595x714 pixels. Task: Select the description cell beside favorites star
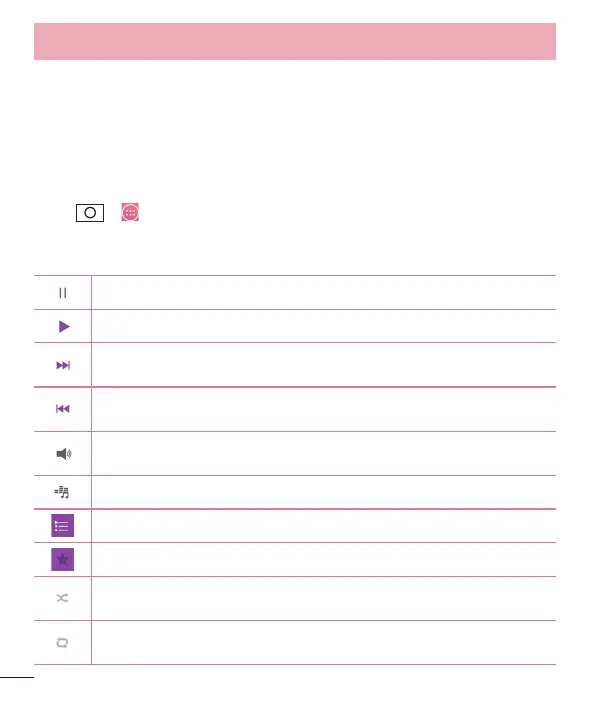[324, 560]
